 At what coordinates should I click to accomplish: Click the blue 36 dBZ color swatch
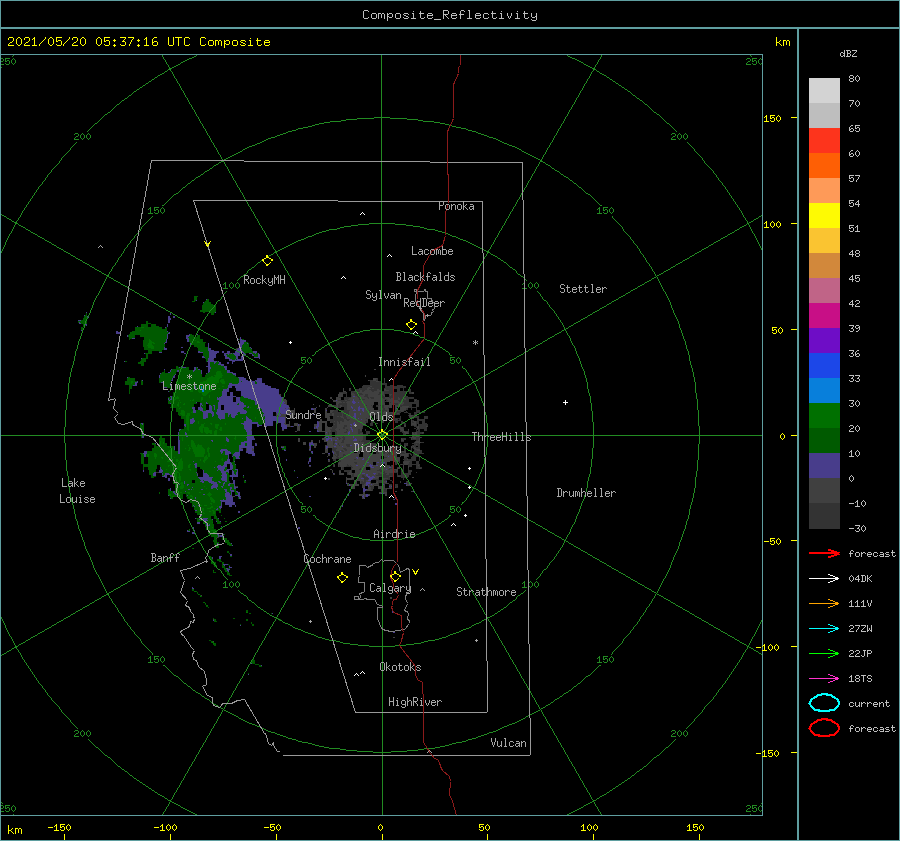(824, 366)
